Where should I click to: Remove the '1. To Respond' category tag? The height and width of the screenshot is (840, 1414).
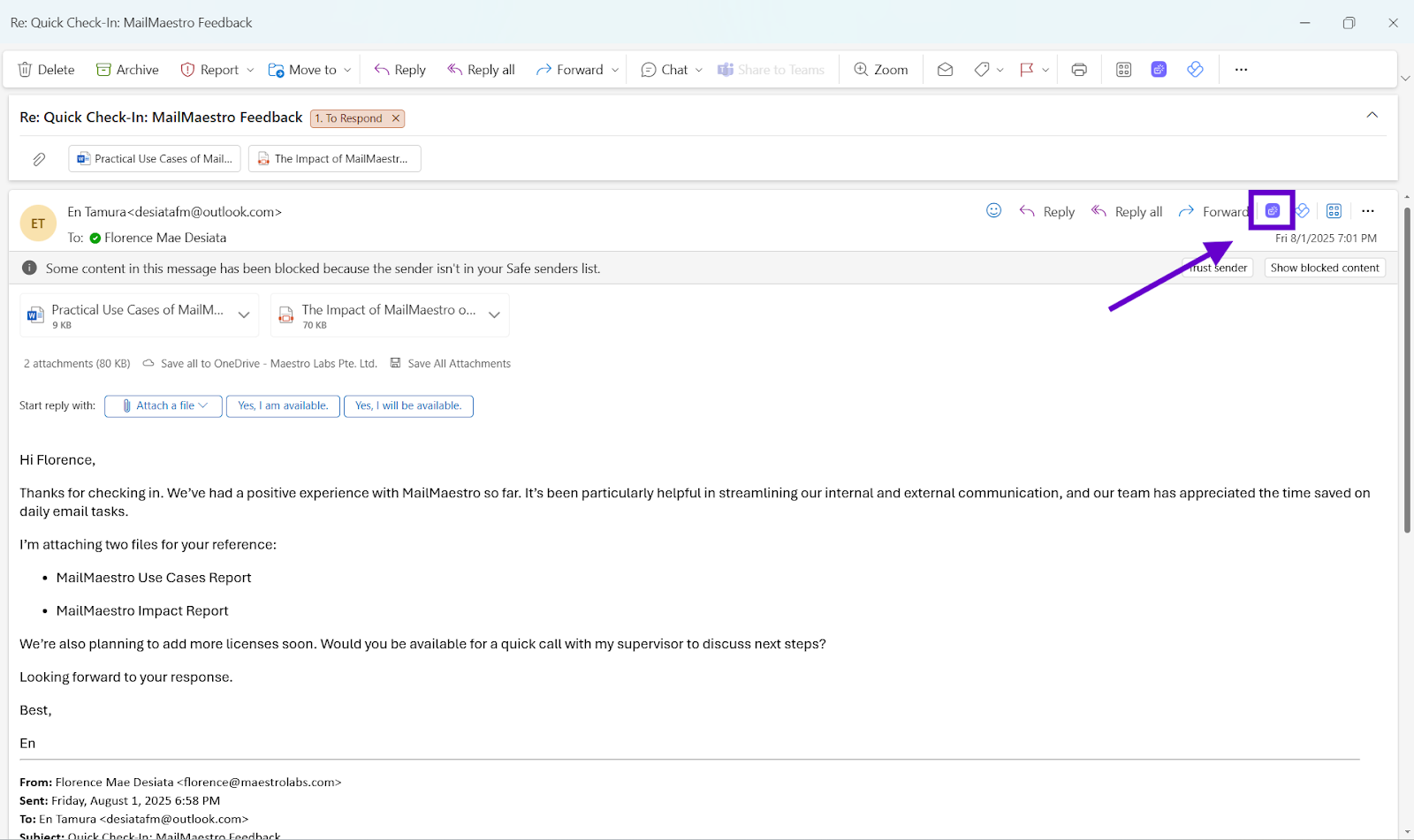point(396,118)
